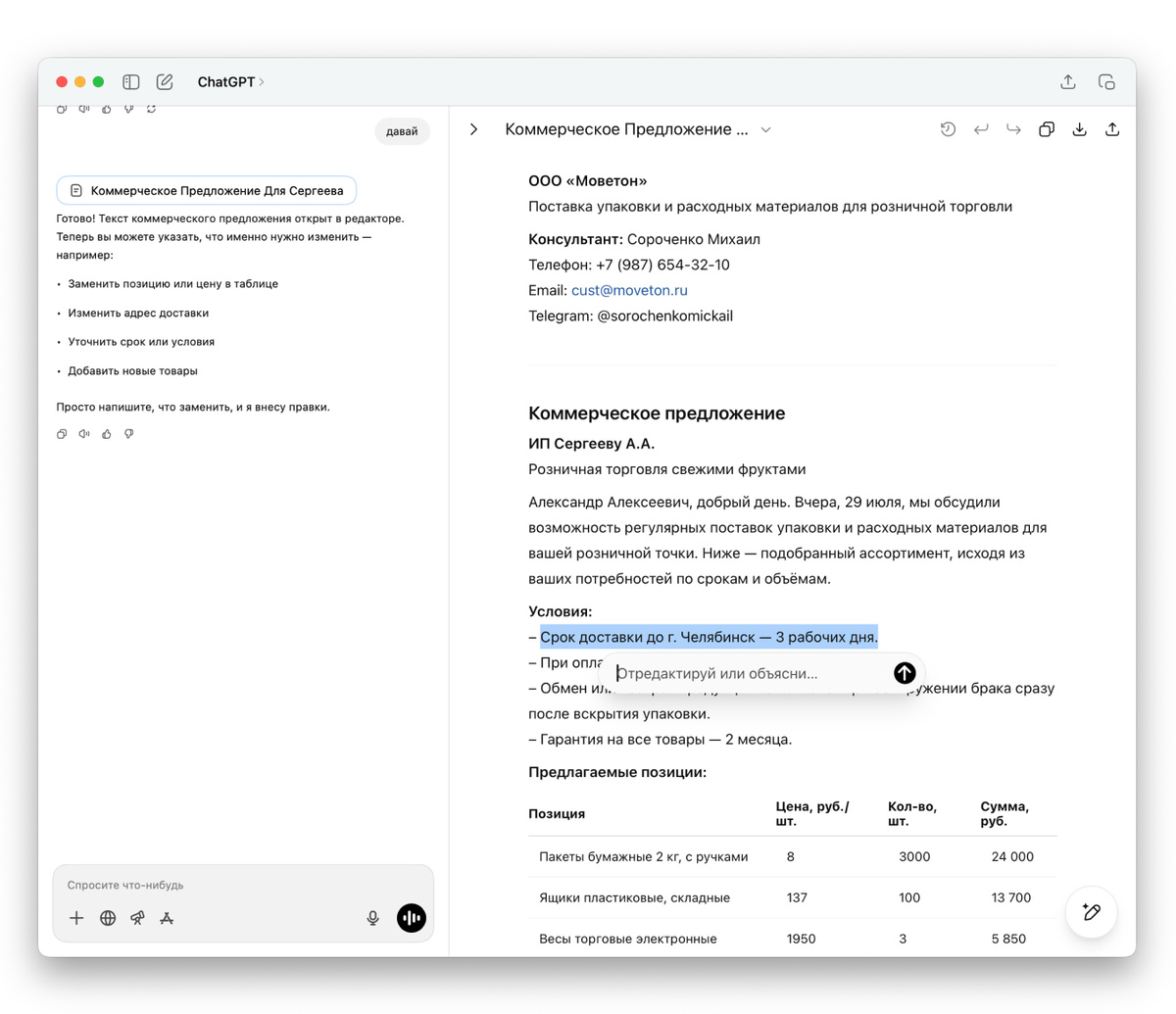Start voice mode with the waveform button

[x=411, y=918]
